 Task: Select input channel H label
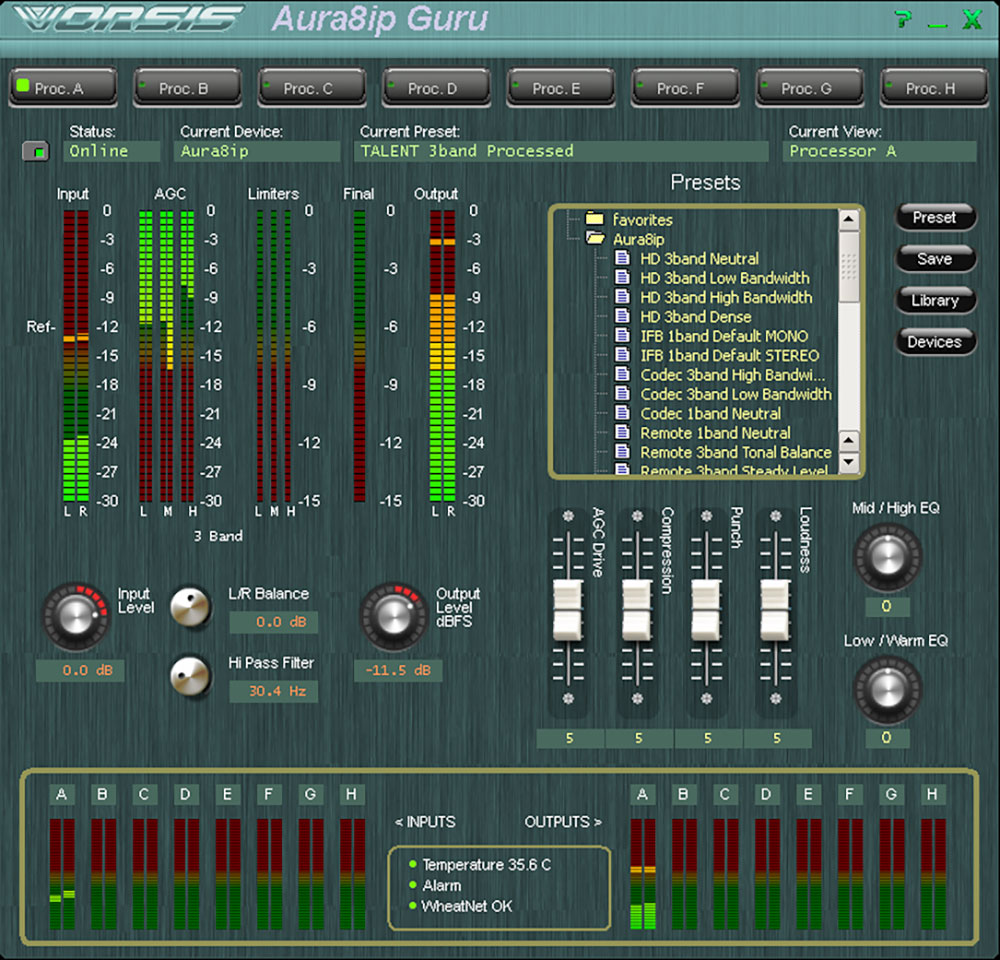pos(351,795)
